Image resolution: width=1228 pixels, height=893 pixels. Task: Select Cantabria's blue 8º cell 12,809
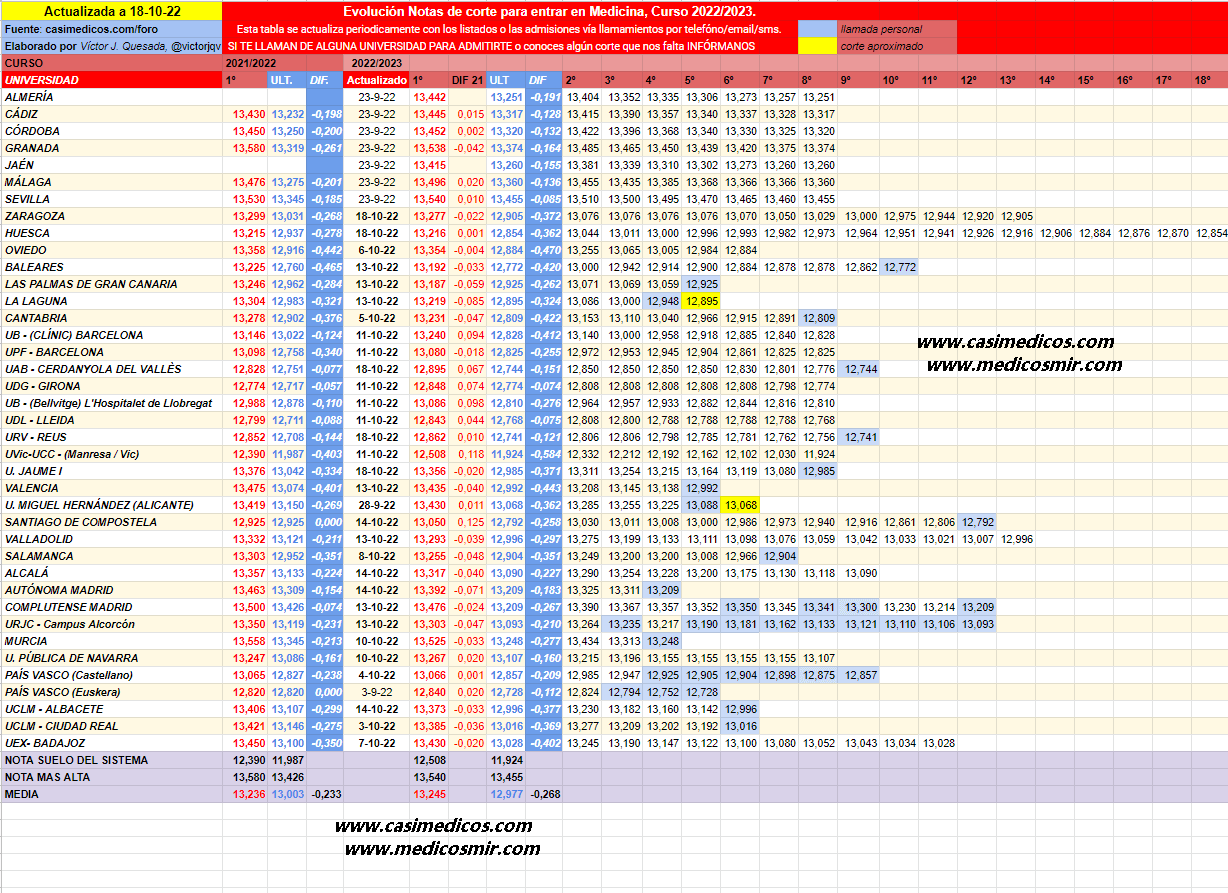click(x=819, y=318)
